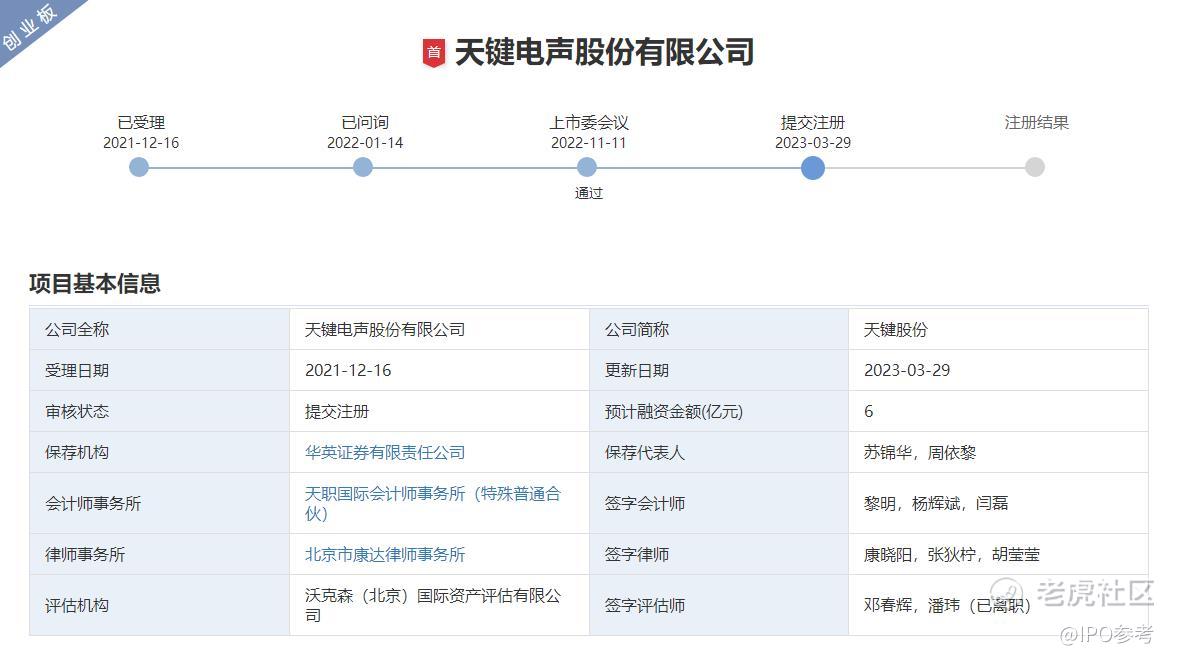Click the 受理日期 value 2021-12-16 in table

pos(439,371)
